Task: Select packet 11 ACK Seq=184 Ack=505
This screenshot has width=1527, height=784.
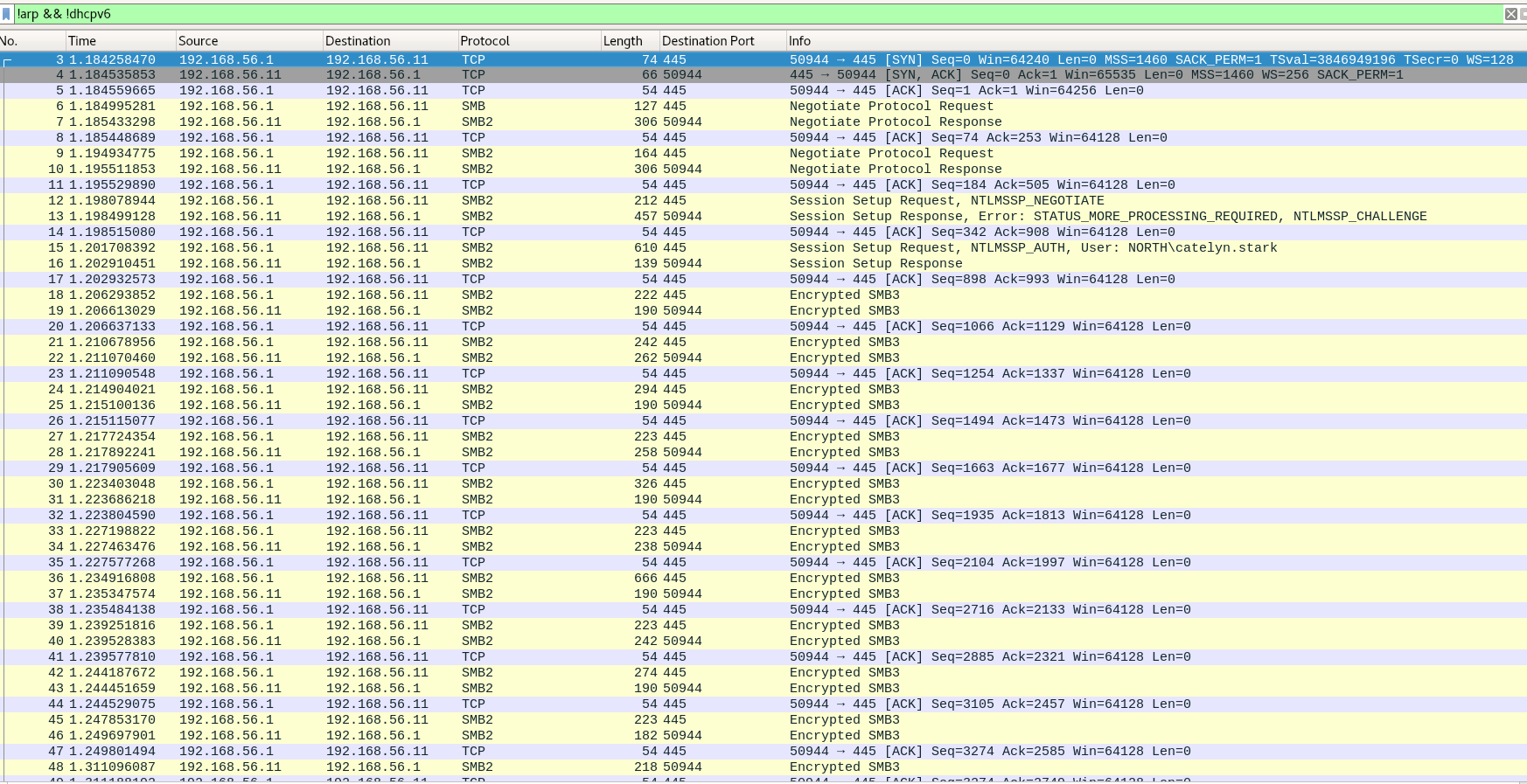Action: [x=763, y=185]
